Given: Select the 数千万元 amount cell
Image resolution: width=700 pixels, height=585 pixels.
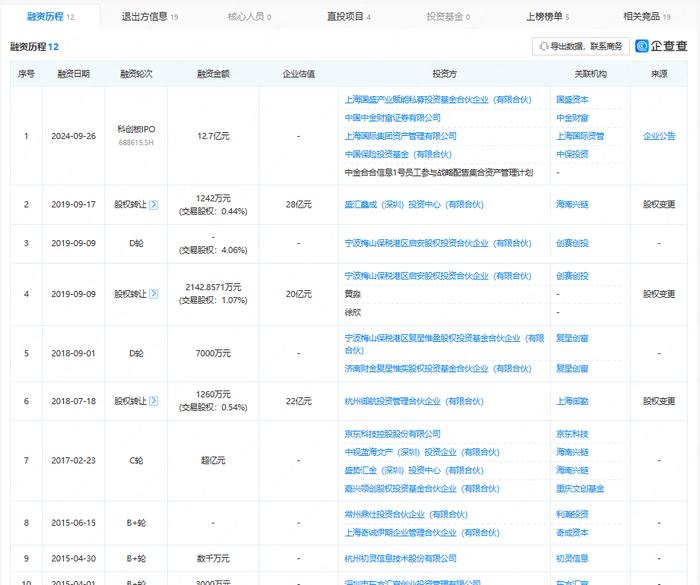Looking at the screenshot, I should [213, 558].
